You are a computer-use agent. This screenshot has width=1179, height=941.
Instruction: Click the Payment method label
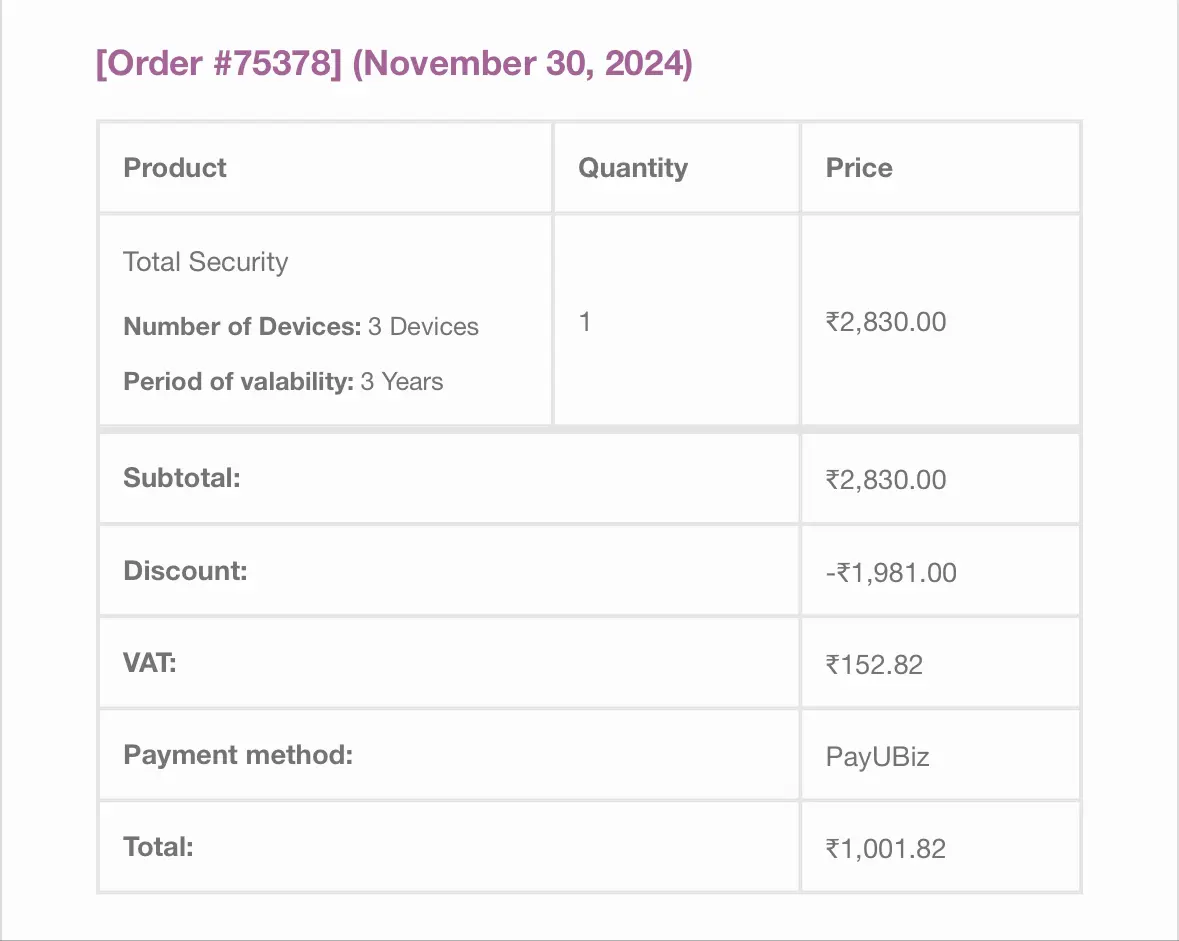pyautogui.click(x=238, y=754)
